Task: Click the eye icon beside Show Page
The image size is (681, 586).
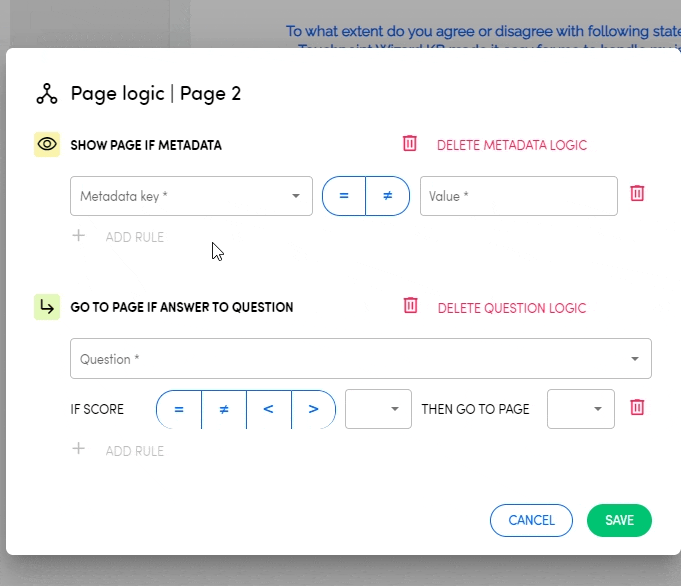Action: point(47,145)
